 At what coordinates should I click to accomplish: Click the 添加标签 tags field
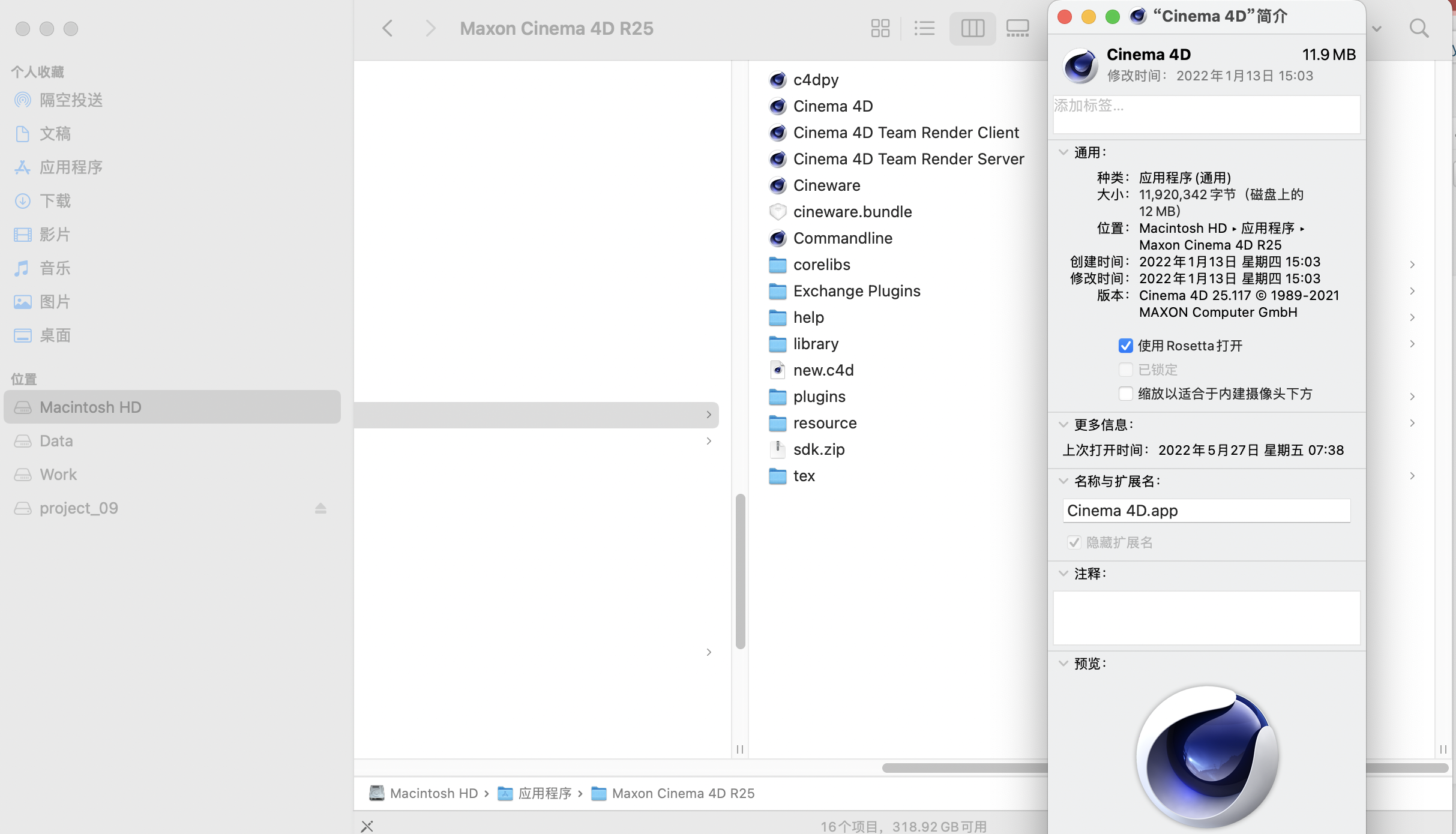[x=1206, y=114]
